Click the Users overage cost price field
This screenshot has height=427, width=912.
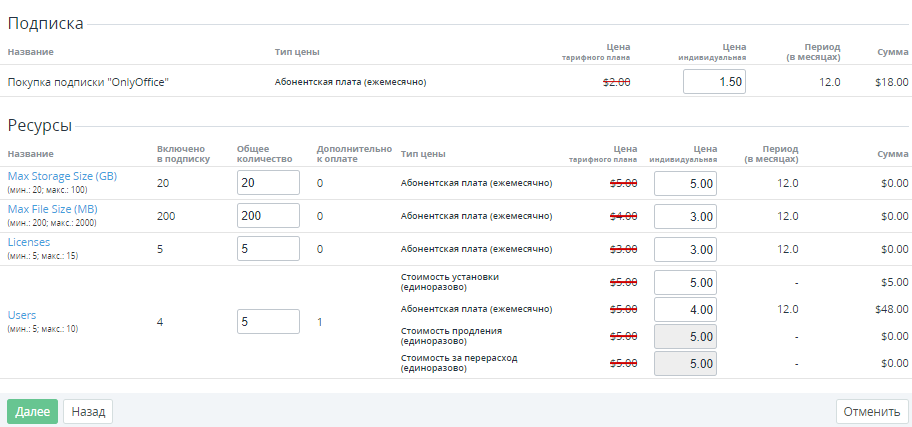(685, 364)
